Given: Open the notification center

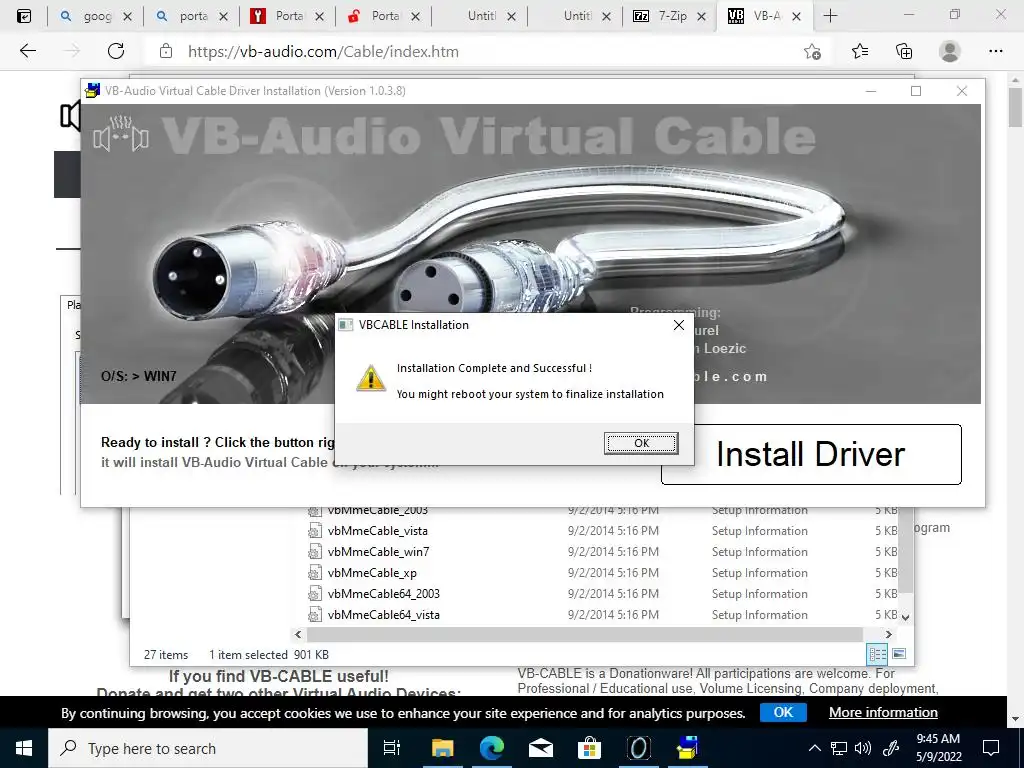Looking at the screenshot, I should (991, 748).
